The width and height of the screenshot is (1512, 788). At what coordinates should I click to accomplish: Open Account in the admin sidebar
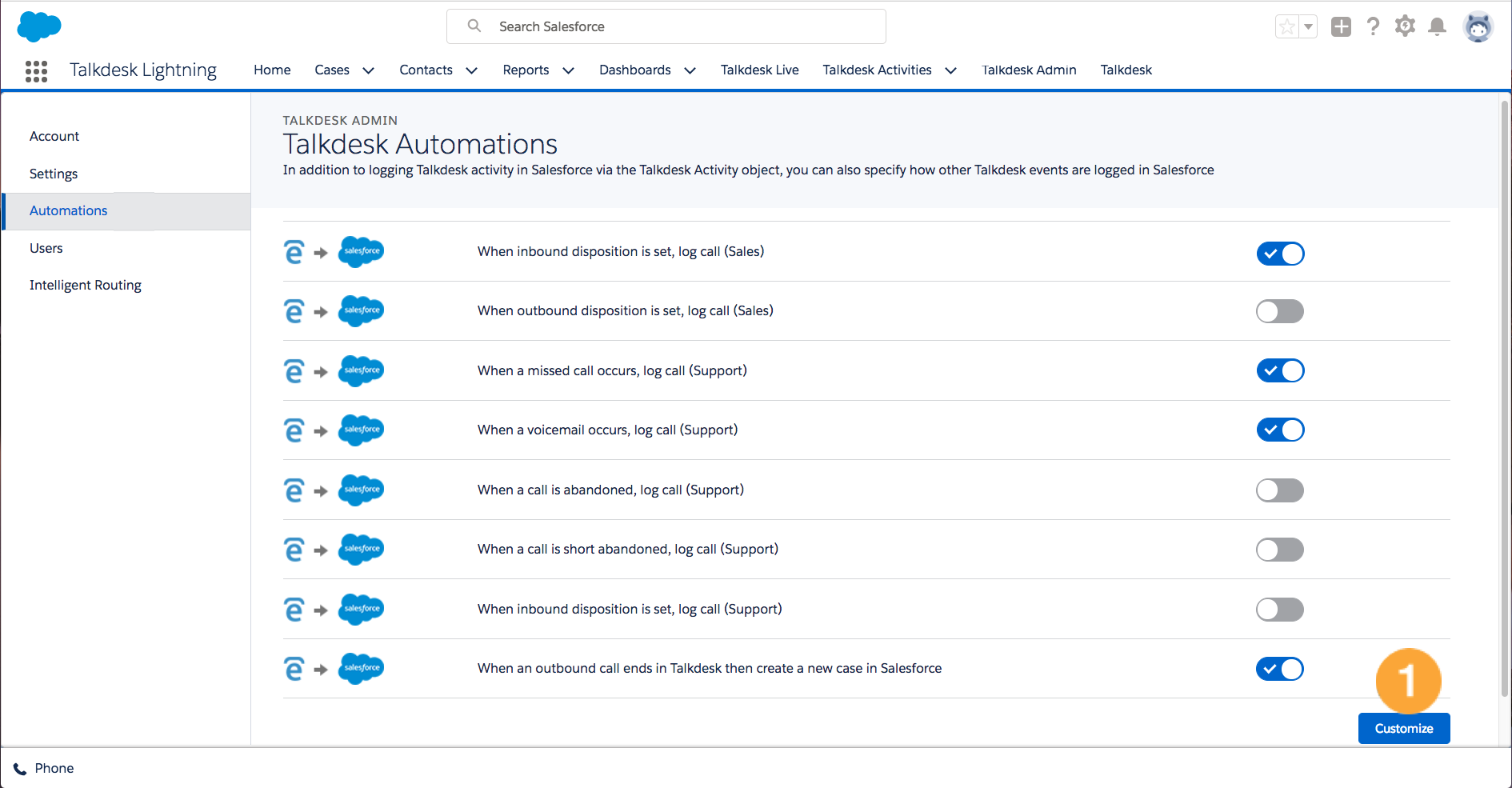tap(54, 137)
